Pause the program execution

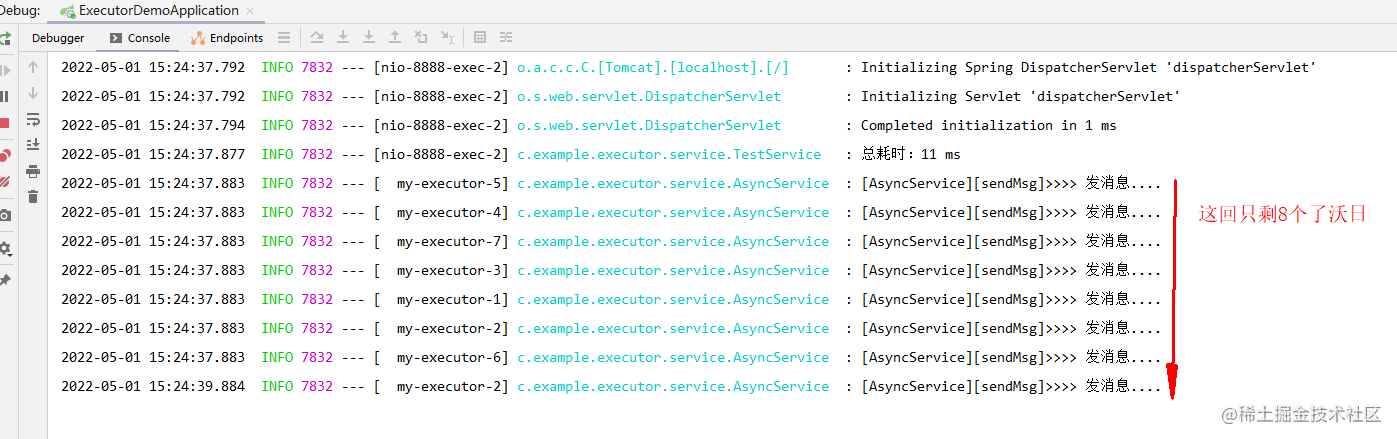[x=5, y=96]
